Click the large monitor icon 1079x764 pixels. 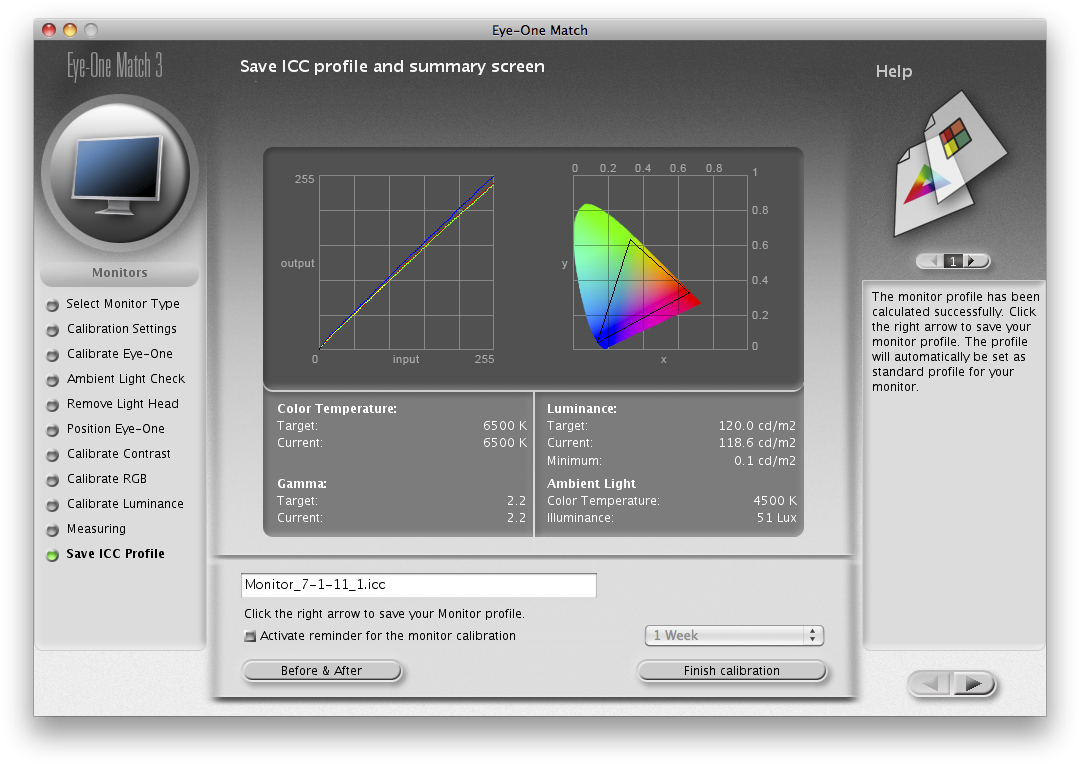click(119, 174)
